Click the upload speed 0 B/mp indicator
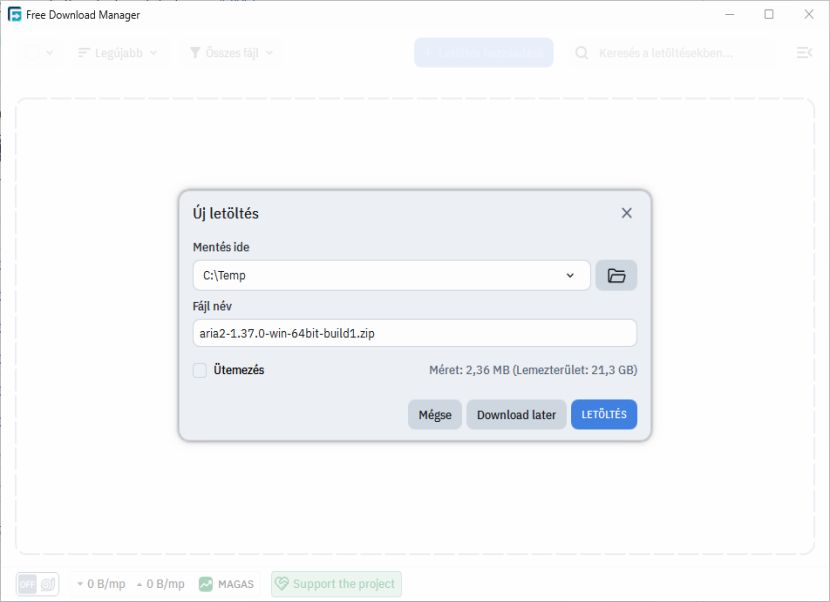 [161, 584]
